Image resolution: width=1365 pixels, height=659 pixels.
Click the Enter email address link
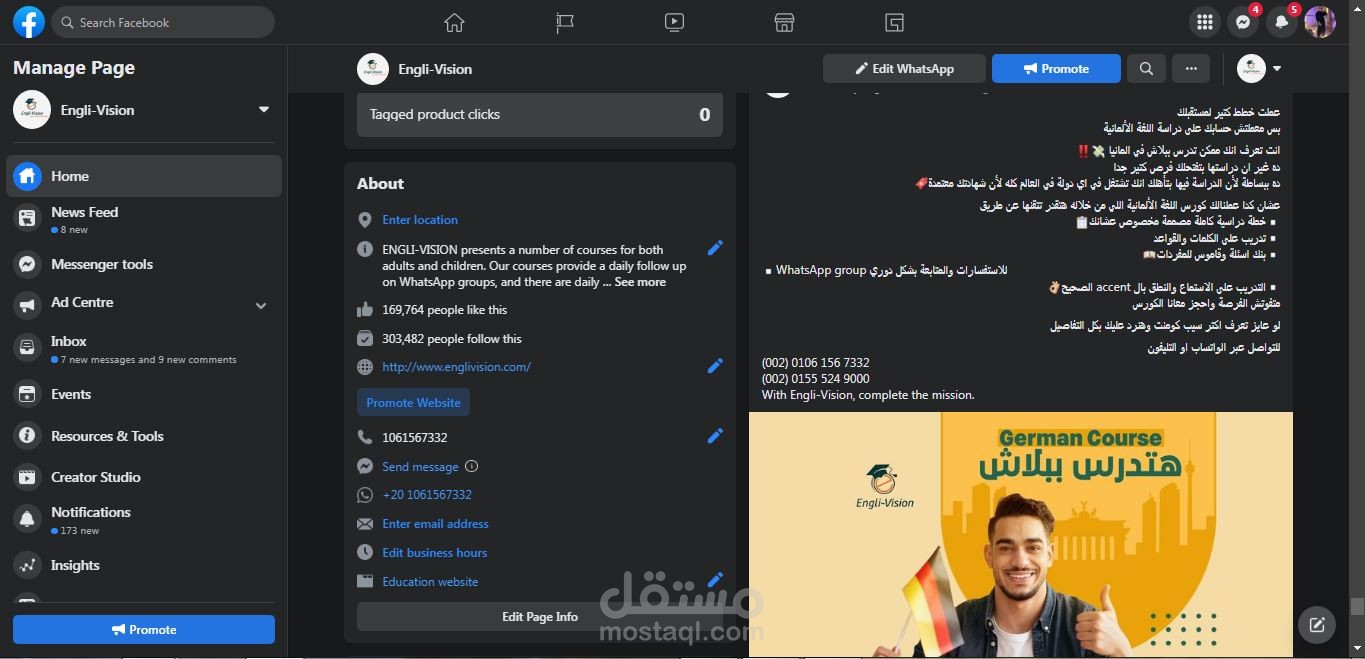tap(435, 524)
